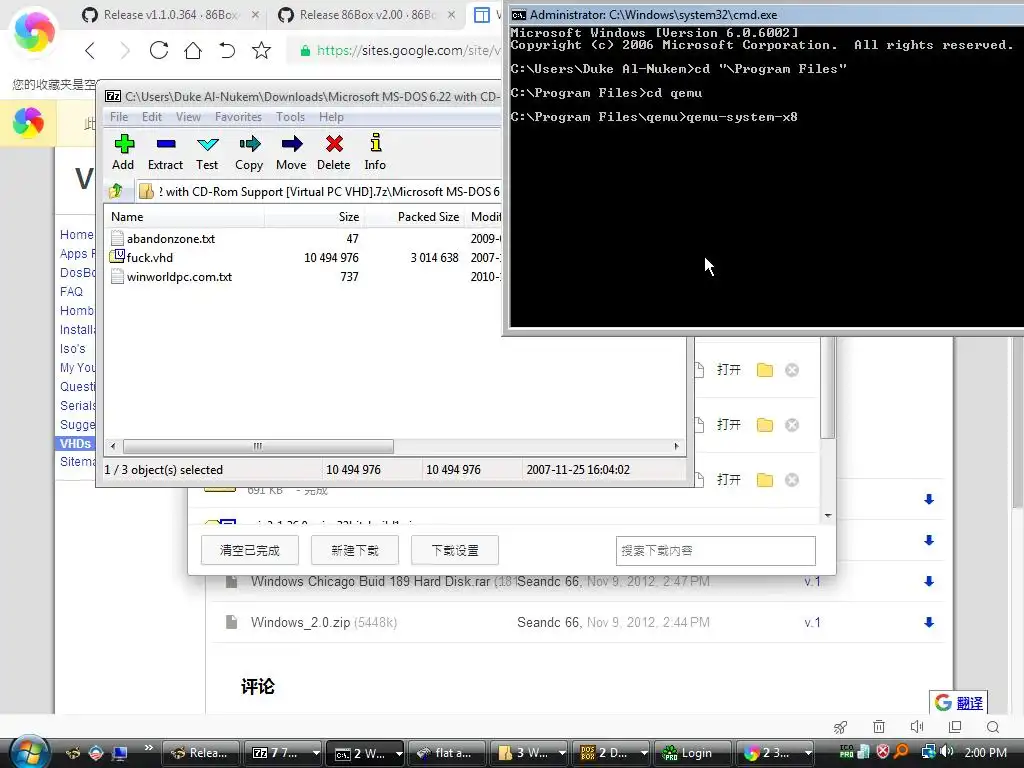Screen dimensions: 1024x768
Task: Click the network tray icon
Action: click(928, 752)
